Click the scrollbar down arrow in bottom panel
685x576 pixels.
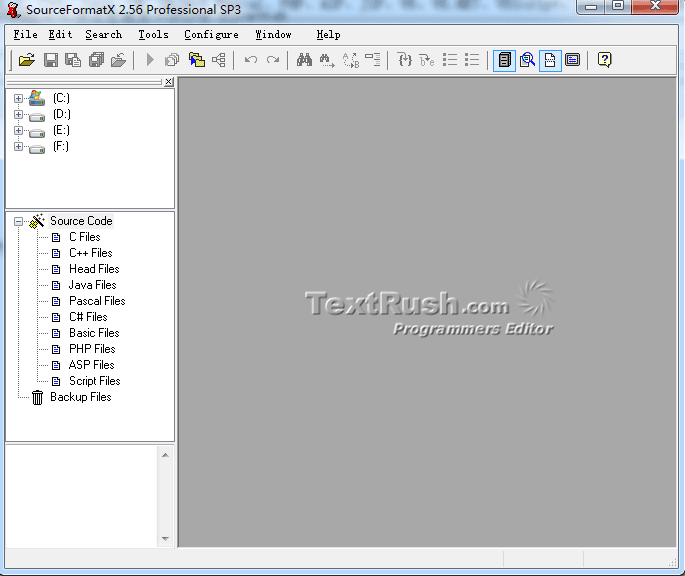point(165,538)
